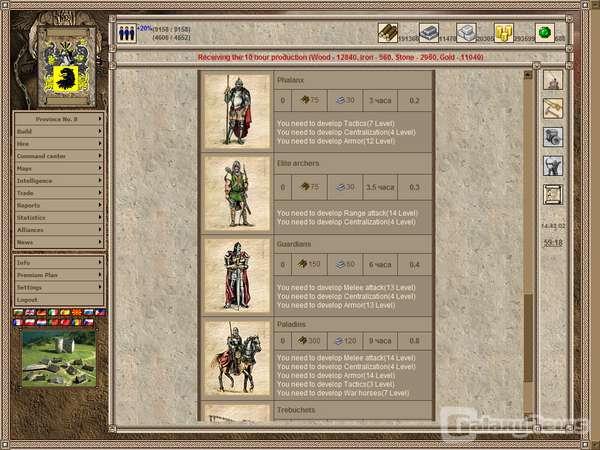Screen dimensions: 600x450
Task: Click the Paladins unit name
Action: point(291,324)
